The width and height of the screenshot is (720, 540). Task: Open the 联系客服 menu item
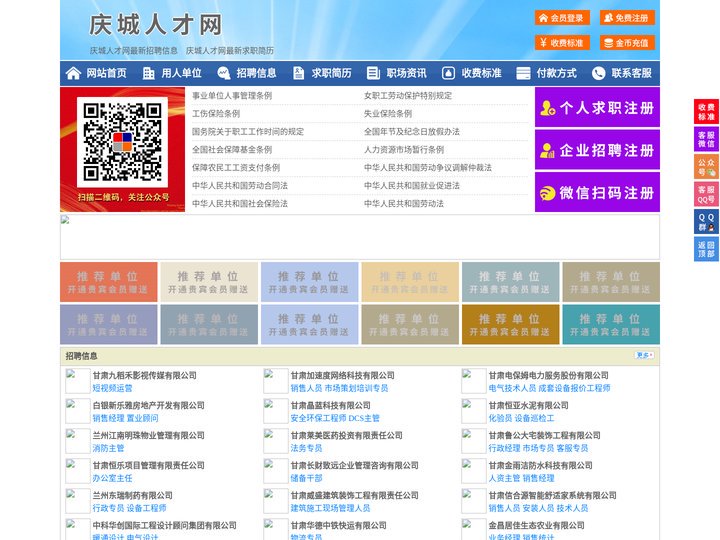631,73
